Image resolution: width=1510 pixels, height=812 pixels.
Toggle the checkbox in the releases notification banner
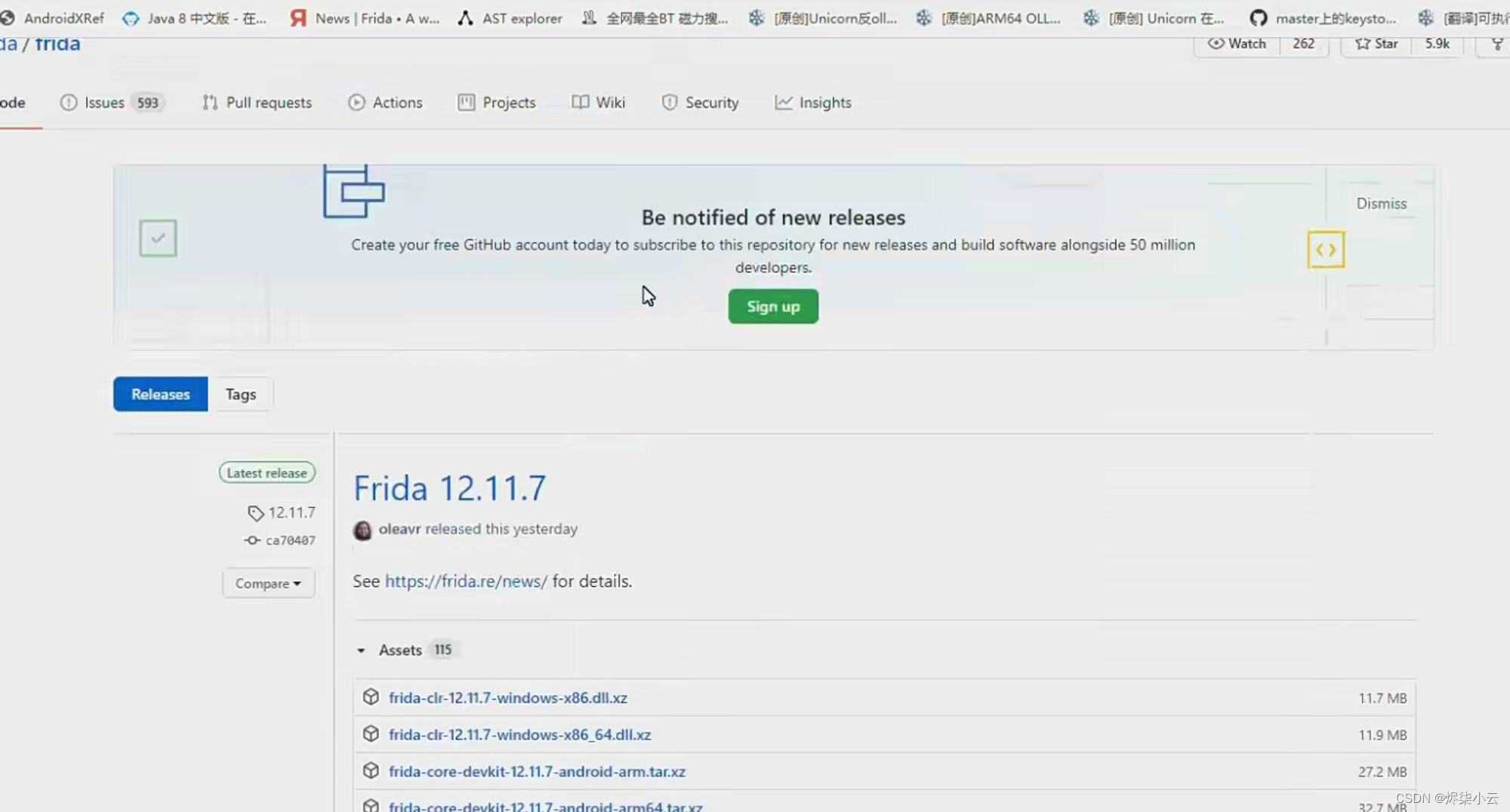pyautogui.click(x=158, y=238)
